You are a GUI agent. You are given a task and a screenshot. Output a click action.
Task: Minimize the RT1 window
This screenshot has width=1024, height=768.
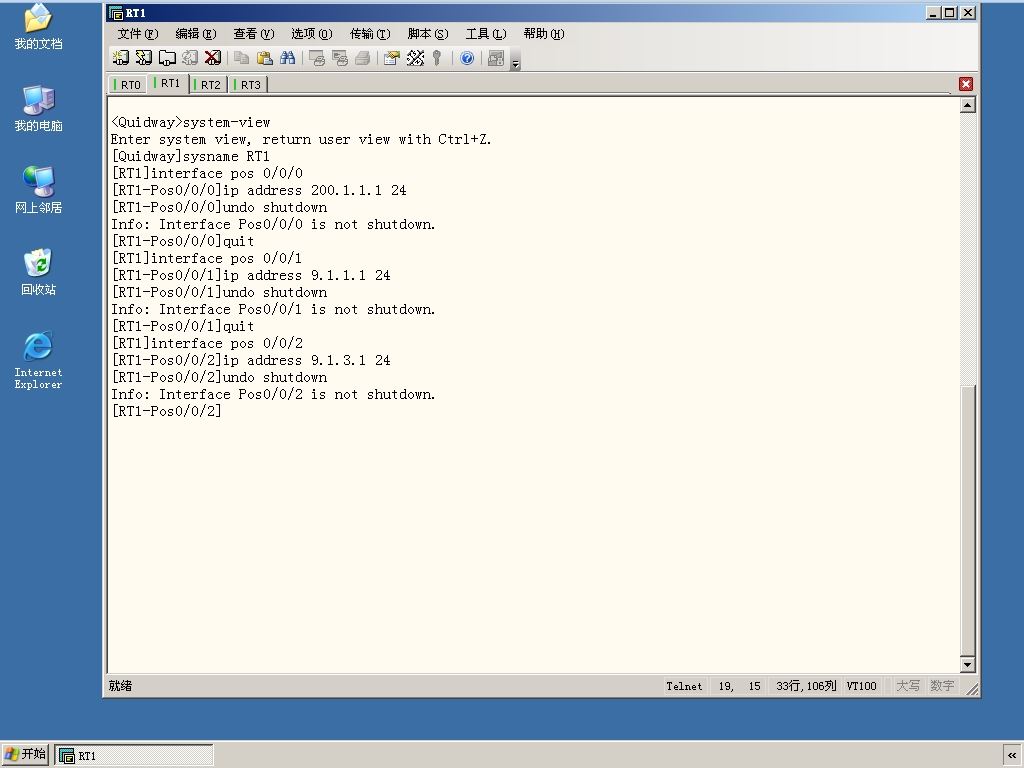coord(933,12)
